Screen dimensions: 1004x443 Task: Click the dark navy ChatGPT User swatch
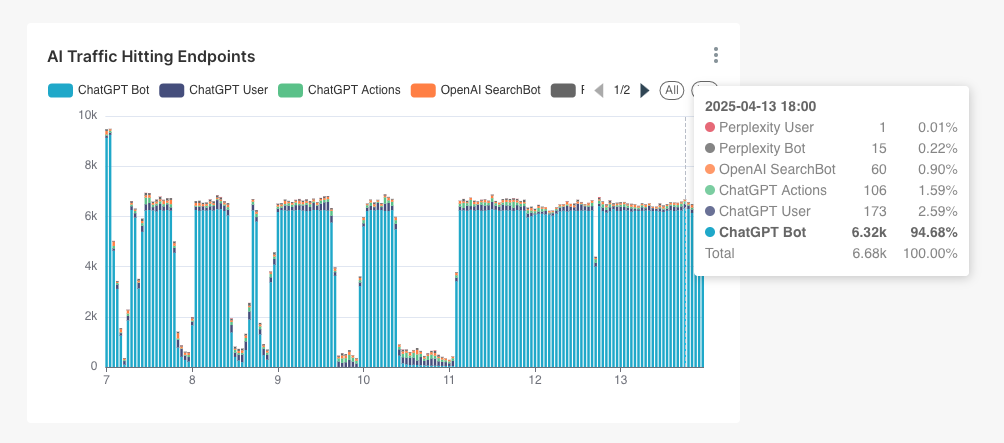[171, 90]
